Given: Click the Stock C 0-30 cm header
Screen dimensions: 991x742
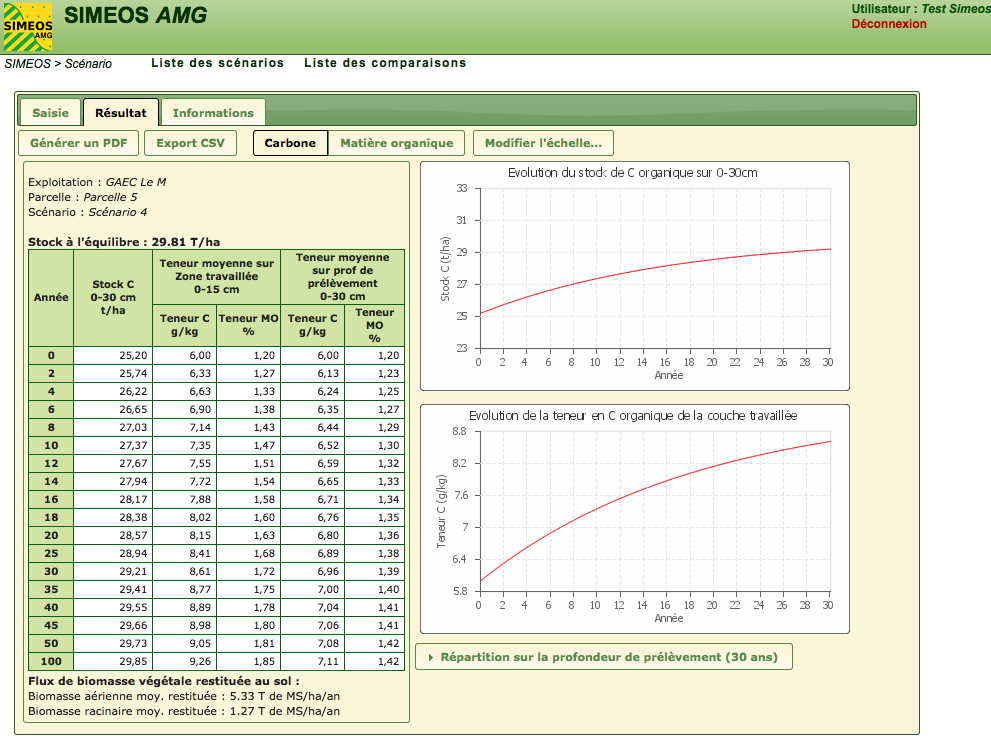Looking at the screenshot, I should pyautogui.click(x=112, y=298).
